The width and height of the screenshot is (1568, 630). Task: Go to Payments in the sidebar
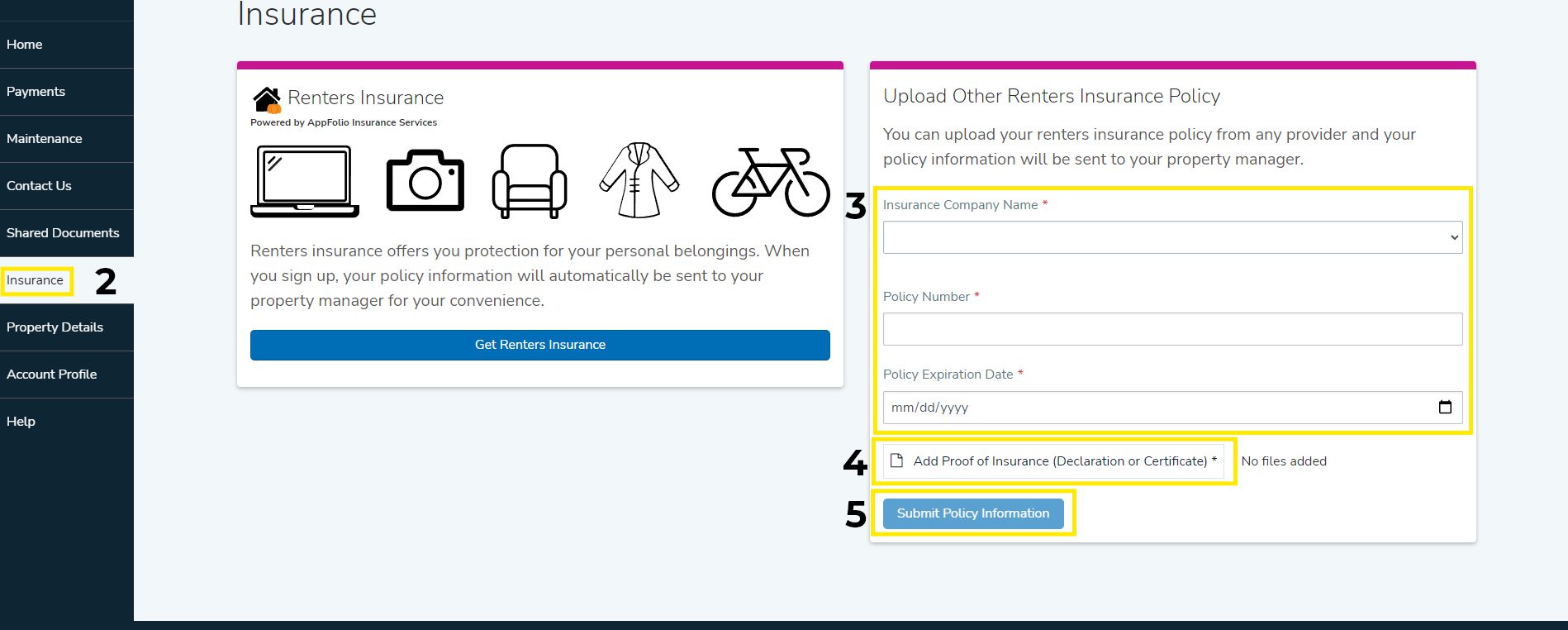(x=36, y=92)
